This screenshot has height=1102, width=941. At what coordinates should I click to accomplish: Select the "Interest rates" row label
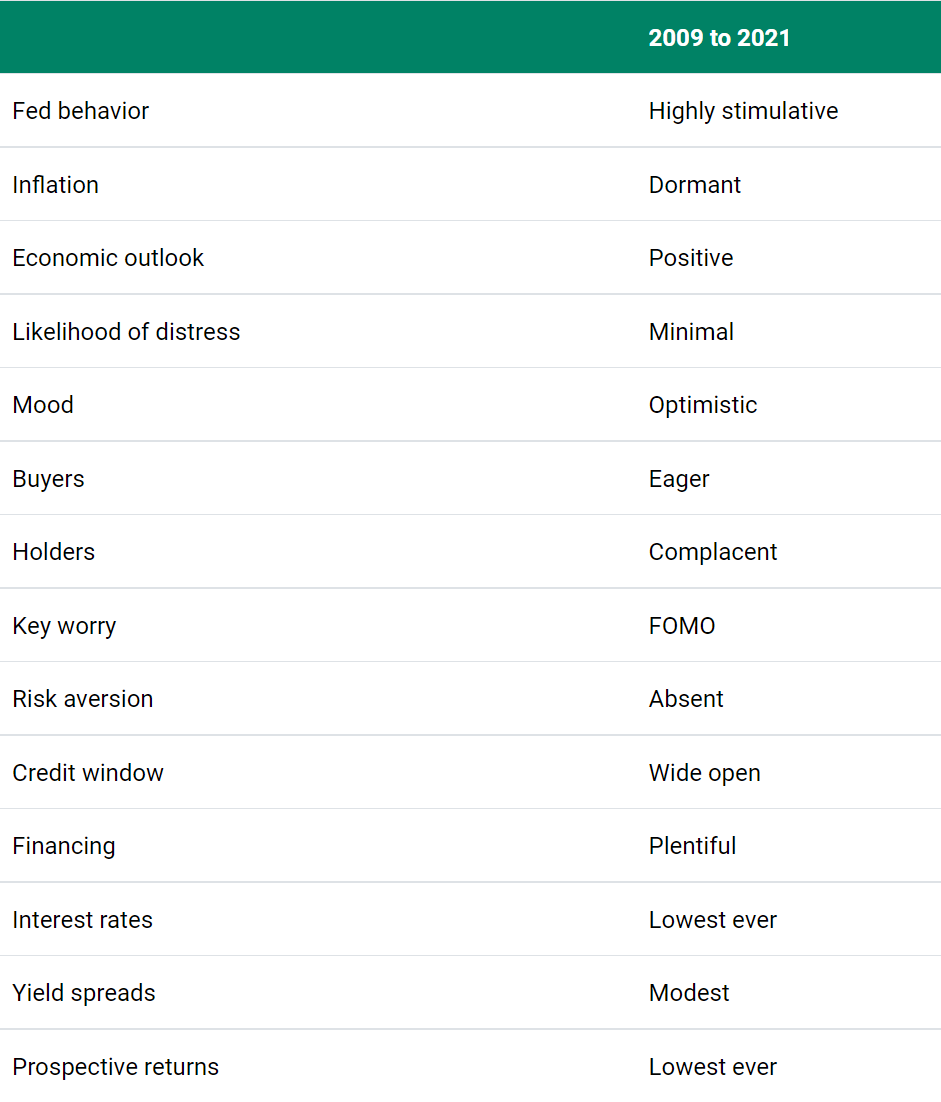pos(82,920)
